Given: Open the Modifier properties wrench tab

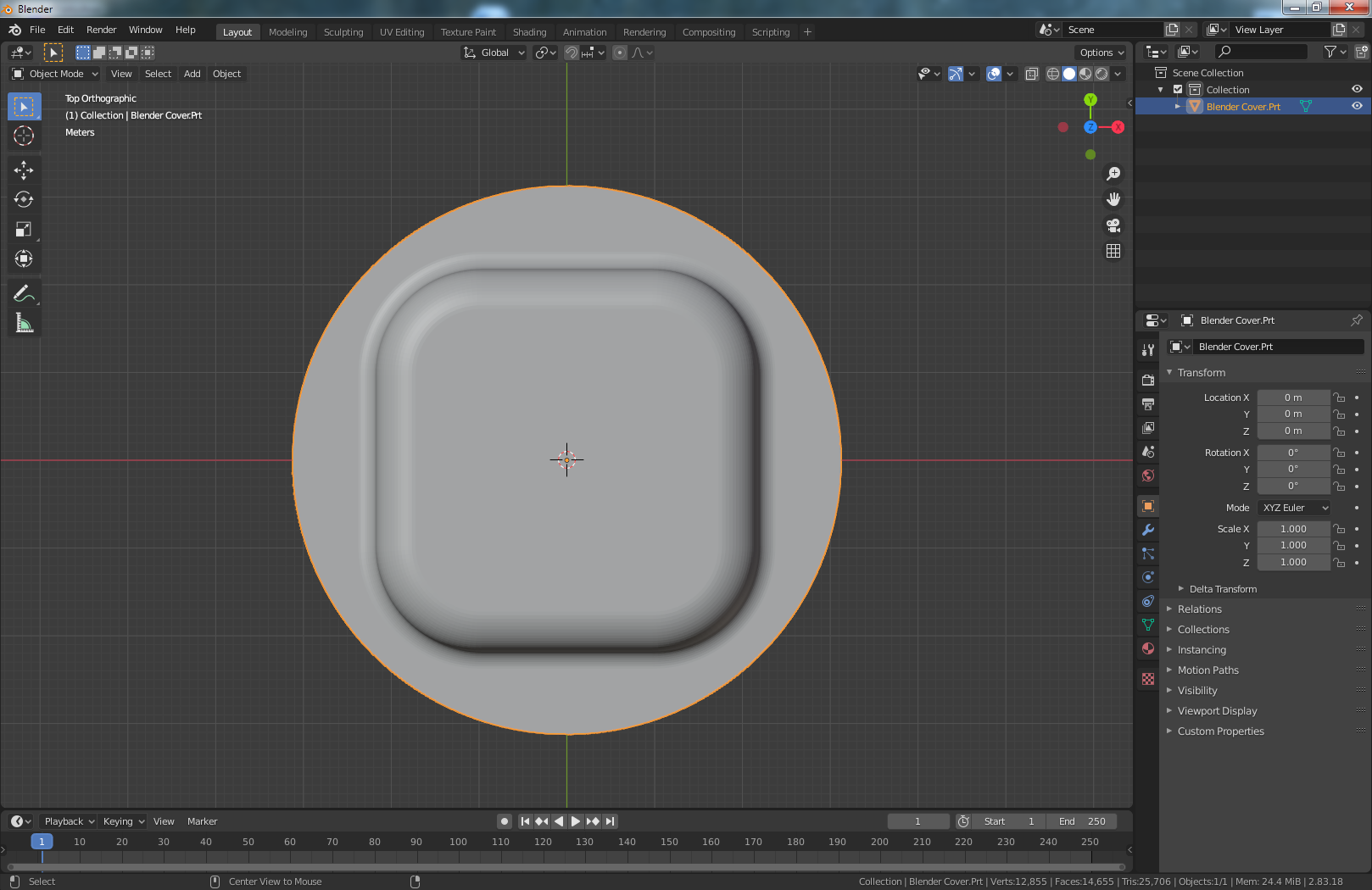Looking at the screenshot, I should tap(1148, 530).
